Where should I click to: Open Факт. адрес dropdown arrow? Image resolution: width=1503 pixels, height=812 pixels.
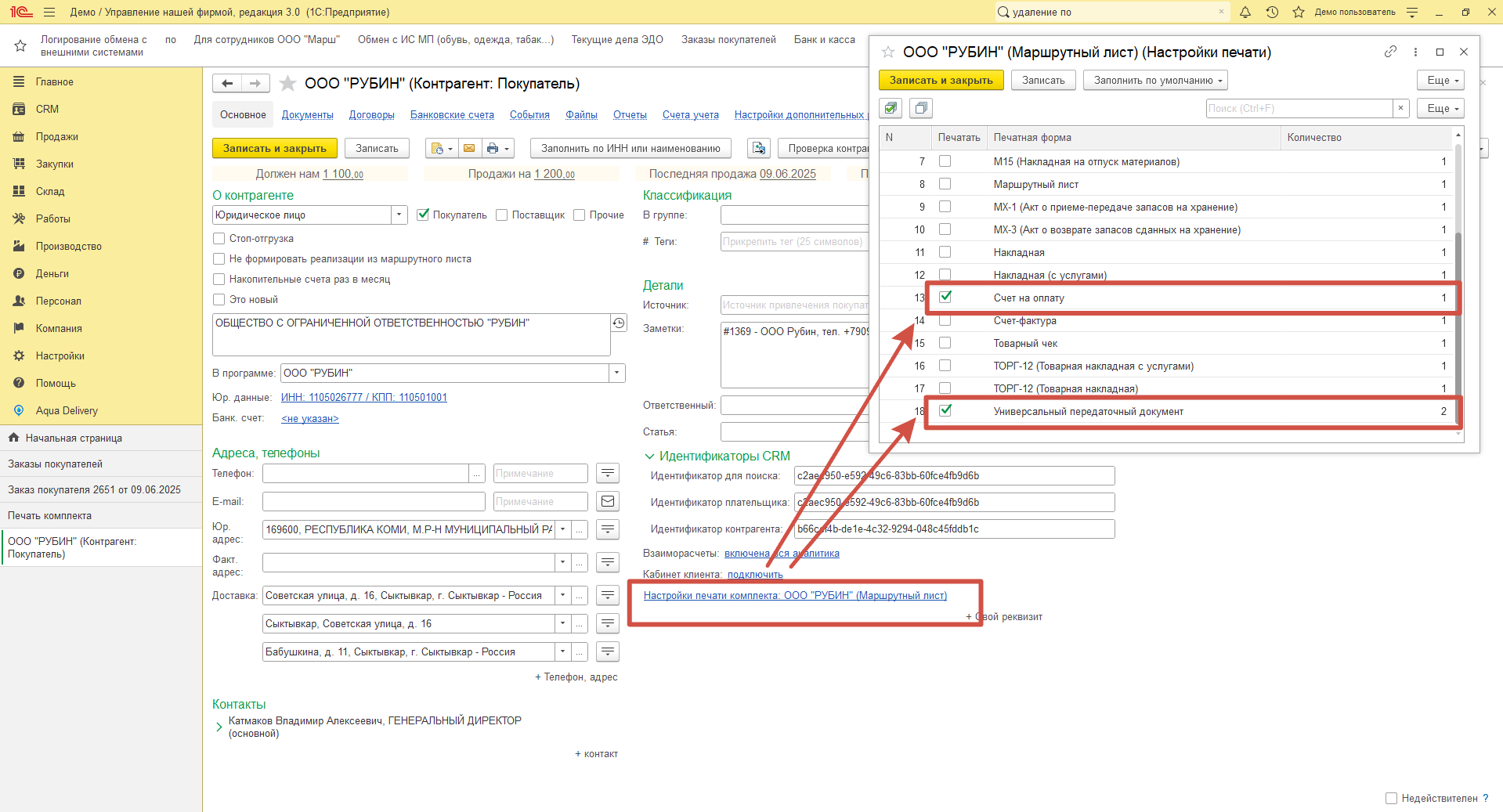click(x=562, y=562)
